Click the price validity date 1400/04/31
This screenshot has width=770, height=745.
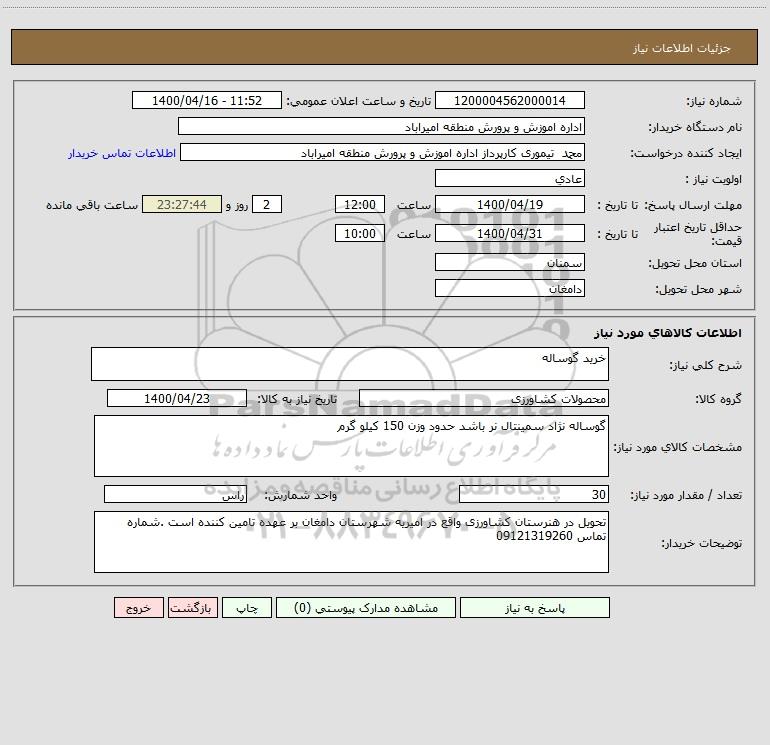[510, 233]
